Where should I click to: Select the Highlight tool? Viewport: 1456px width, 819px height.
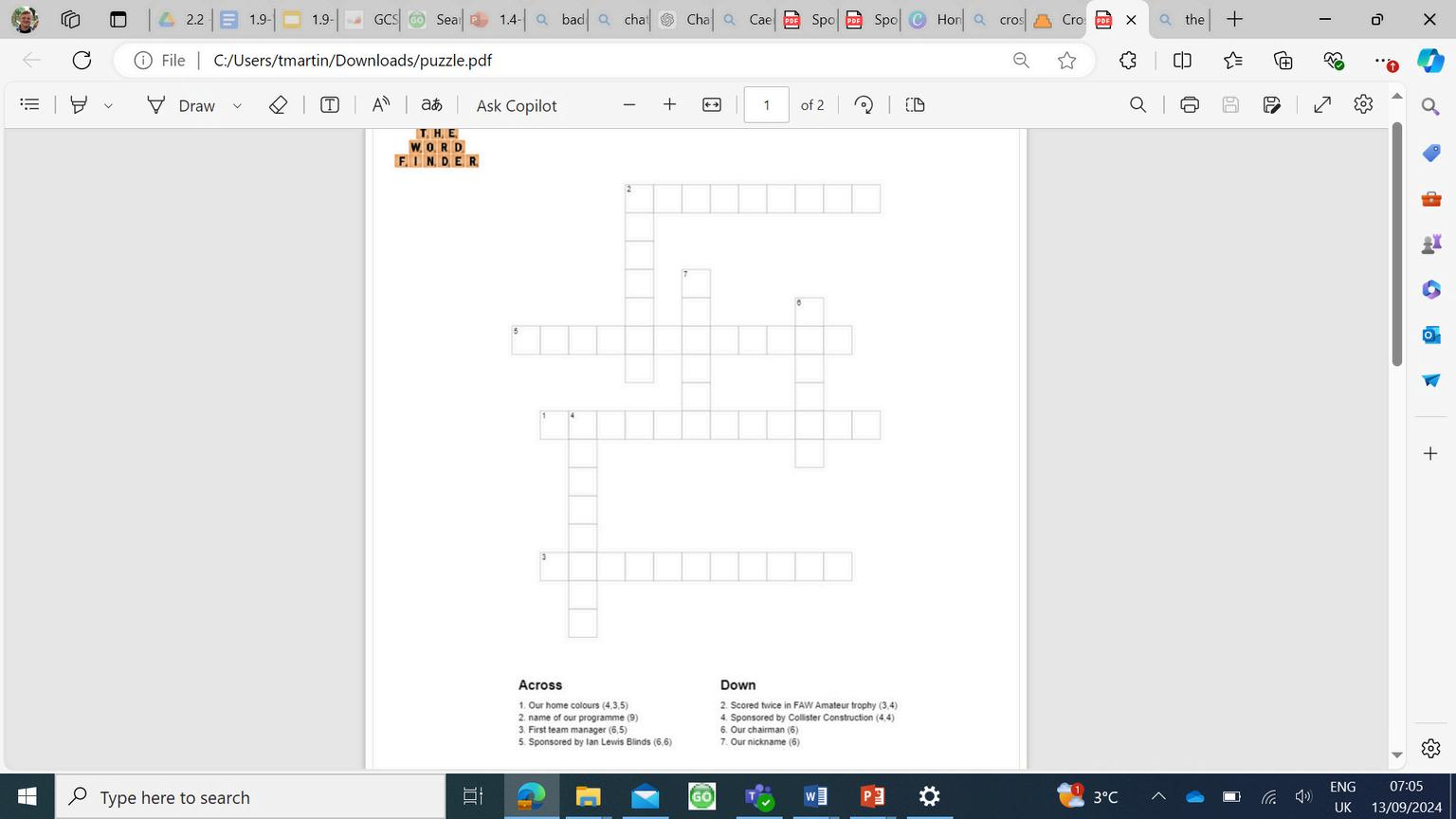coord(80,104)
